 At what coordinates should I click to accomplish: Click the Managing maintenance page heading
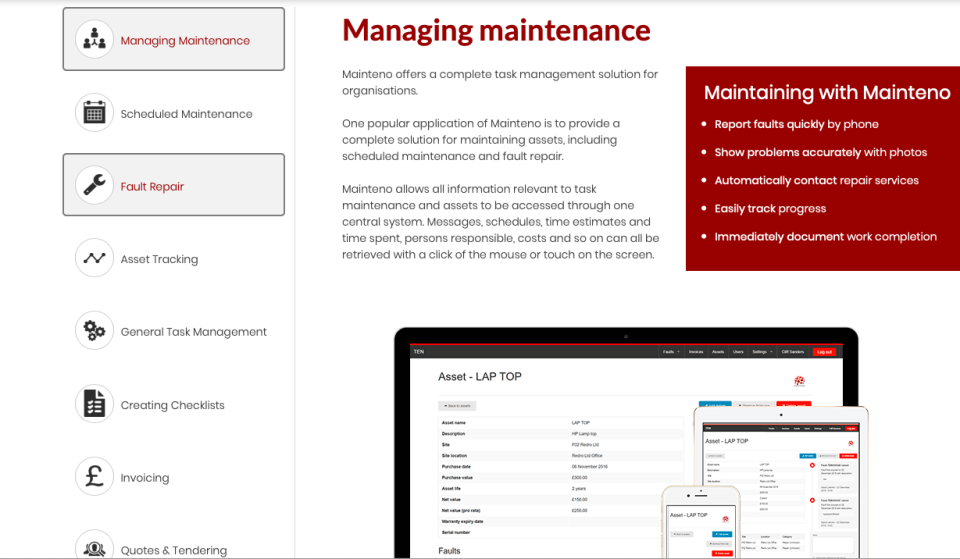497,31
